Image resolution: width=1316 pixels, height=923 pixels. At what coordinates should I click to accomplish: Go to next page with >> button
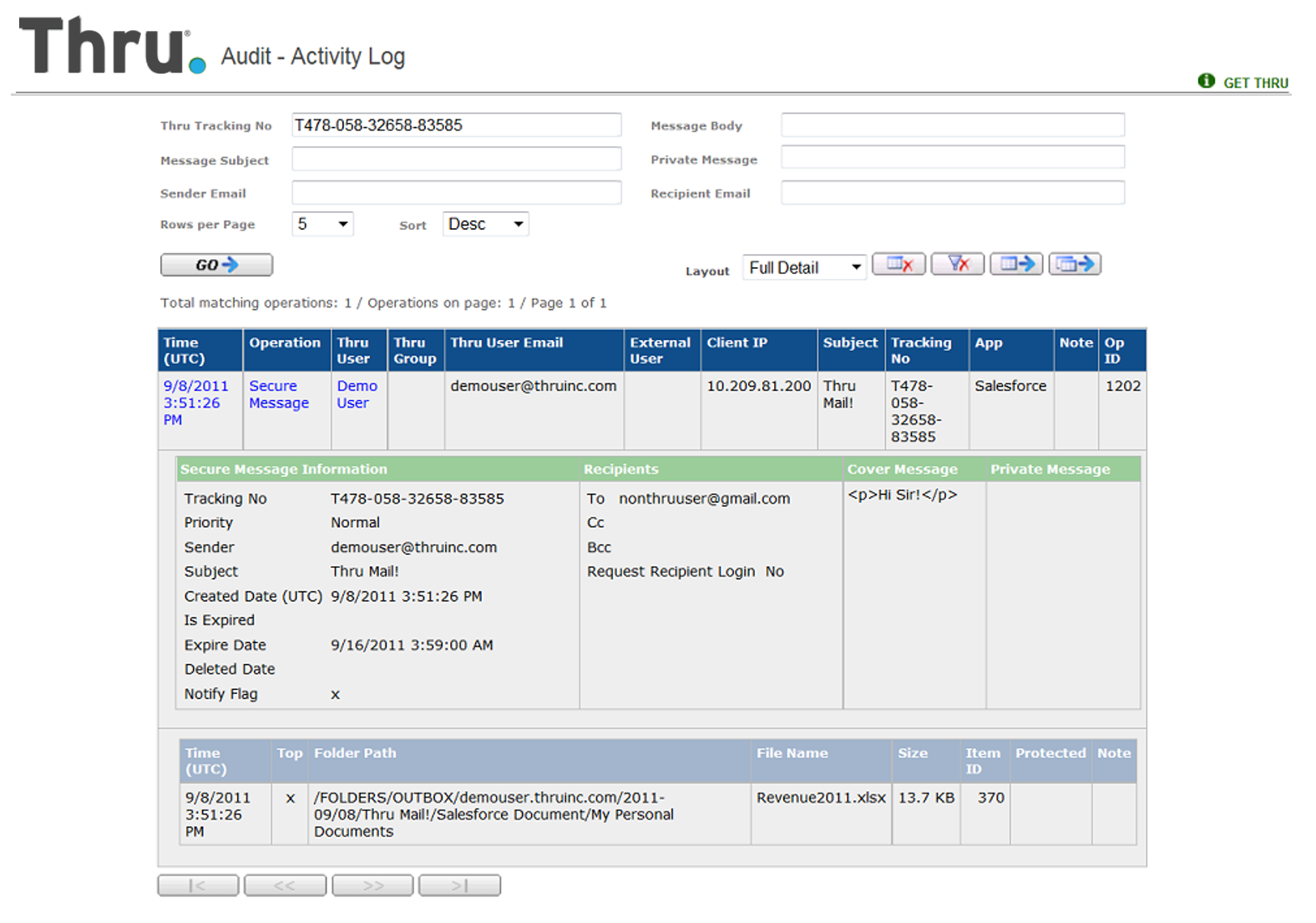click(x=372, y=885)
